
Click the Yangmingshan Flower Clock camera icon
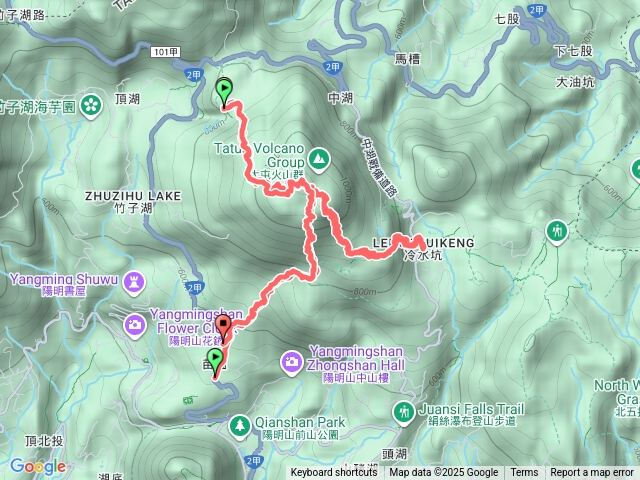click(x=135, y=326)
